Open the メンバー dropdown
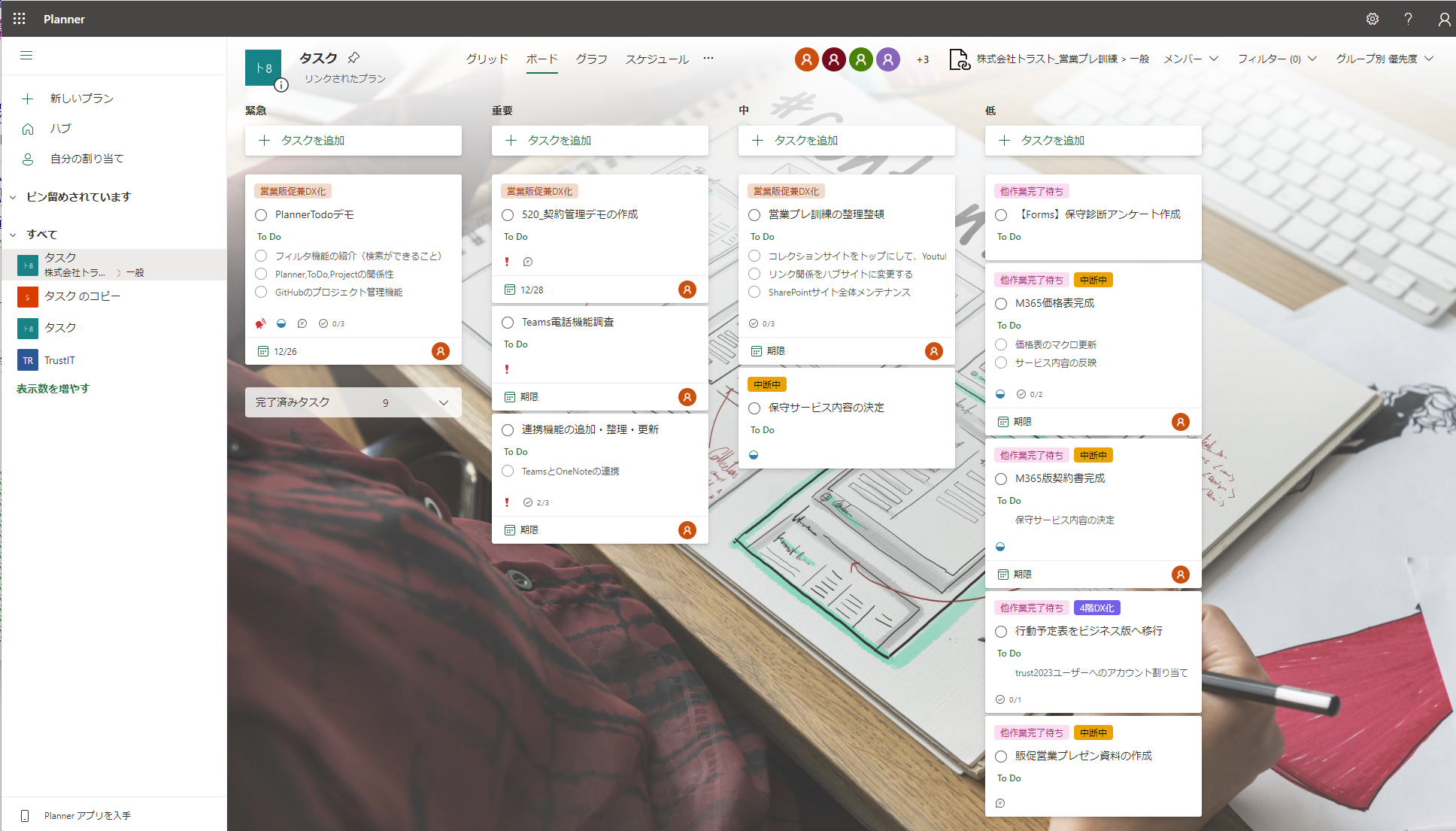 pos(1191,59)
